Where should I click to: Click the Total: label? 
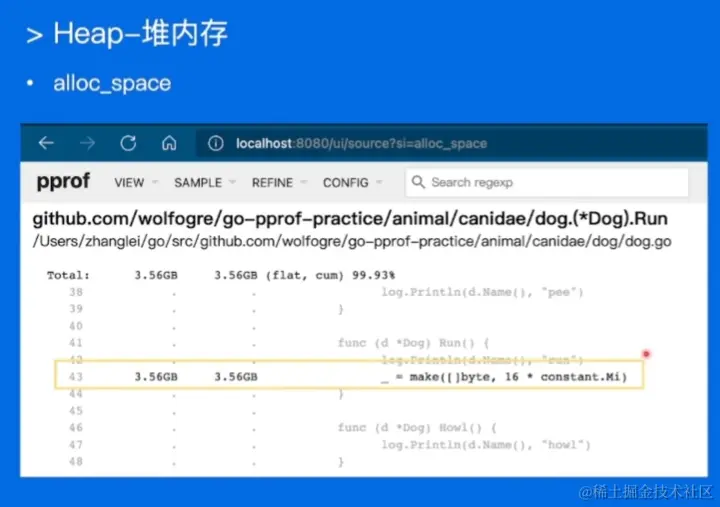68,275
